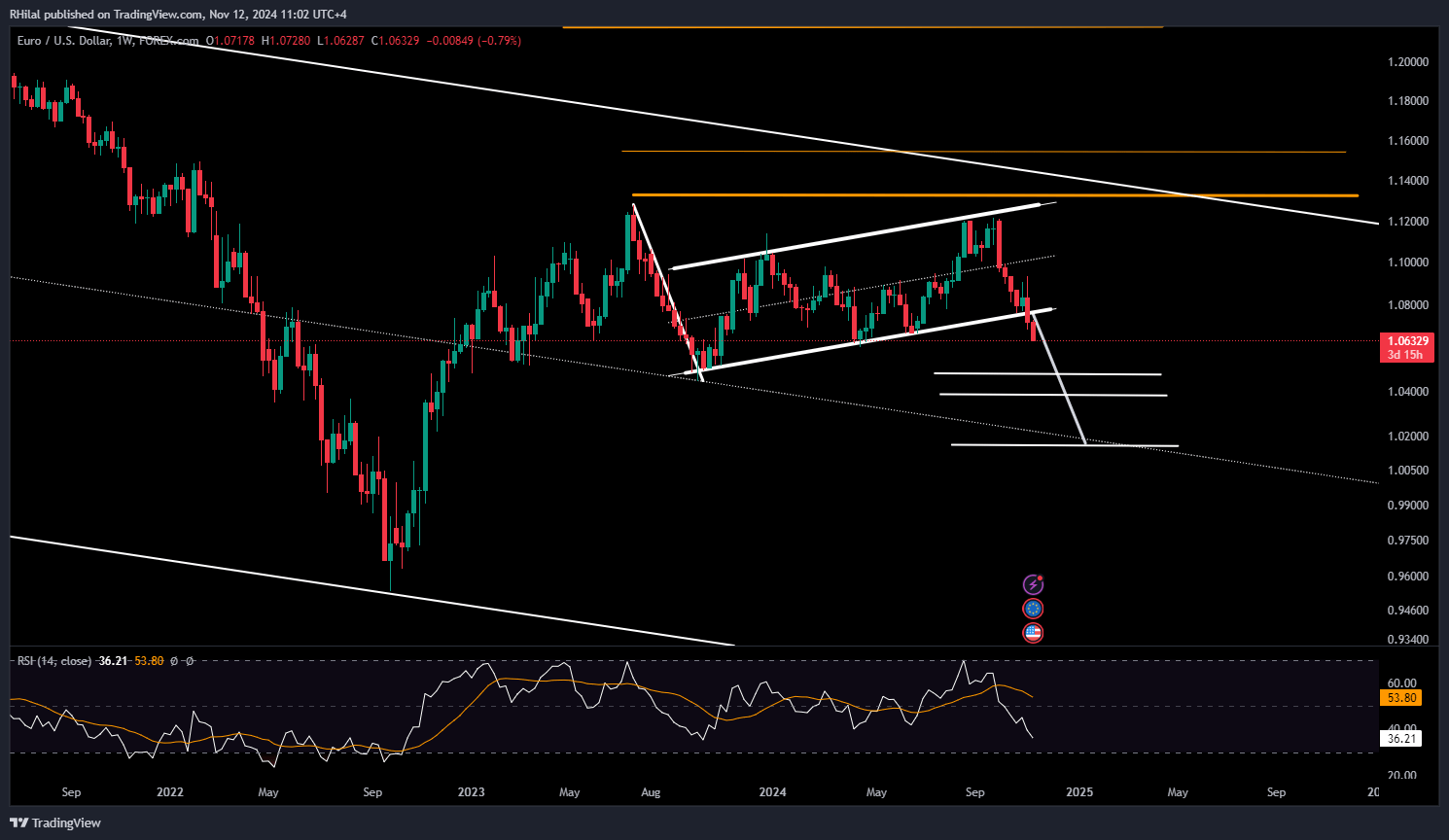1449x840 pixels.
Task: Click the Aug label on time axis
Action: pyautogui.click(x=651, y=792)
